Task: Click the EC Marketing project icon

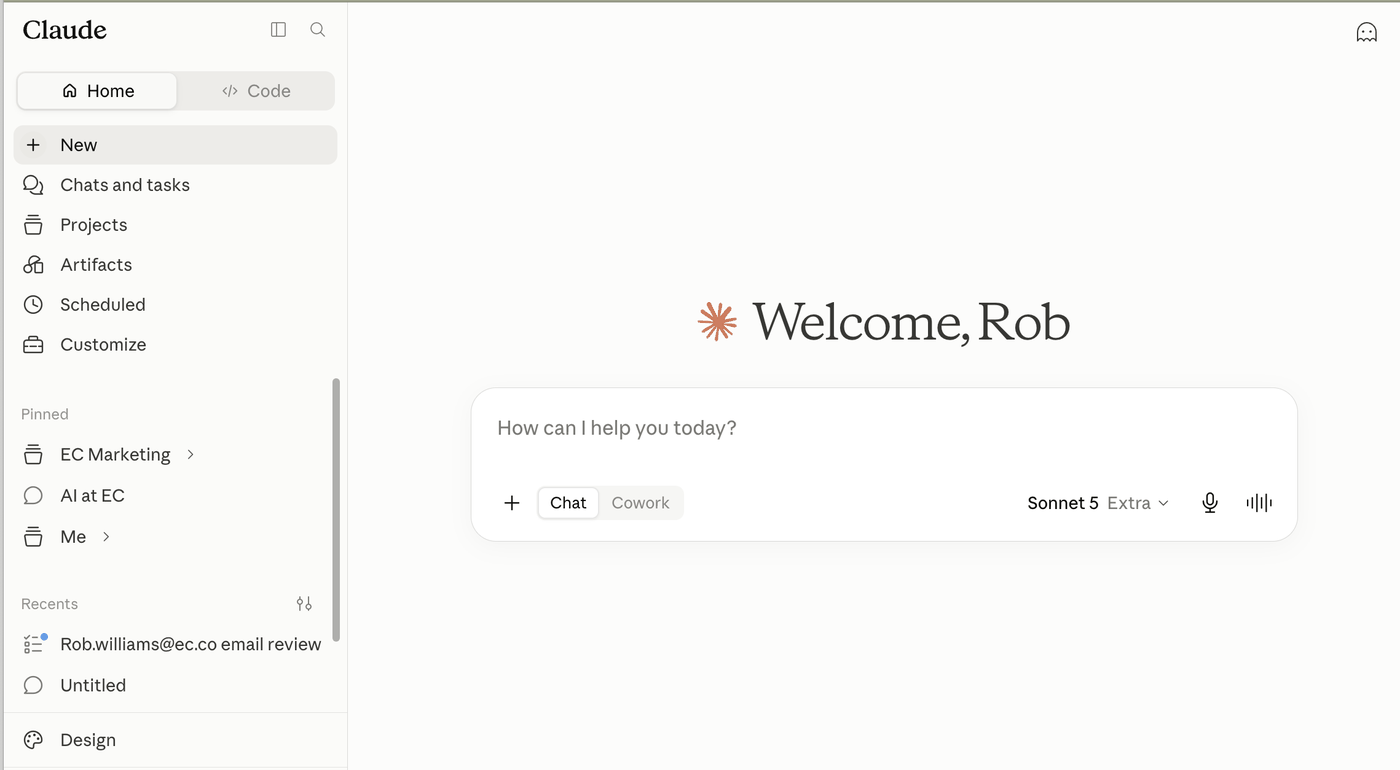Action: click(x=33, y=455)
